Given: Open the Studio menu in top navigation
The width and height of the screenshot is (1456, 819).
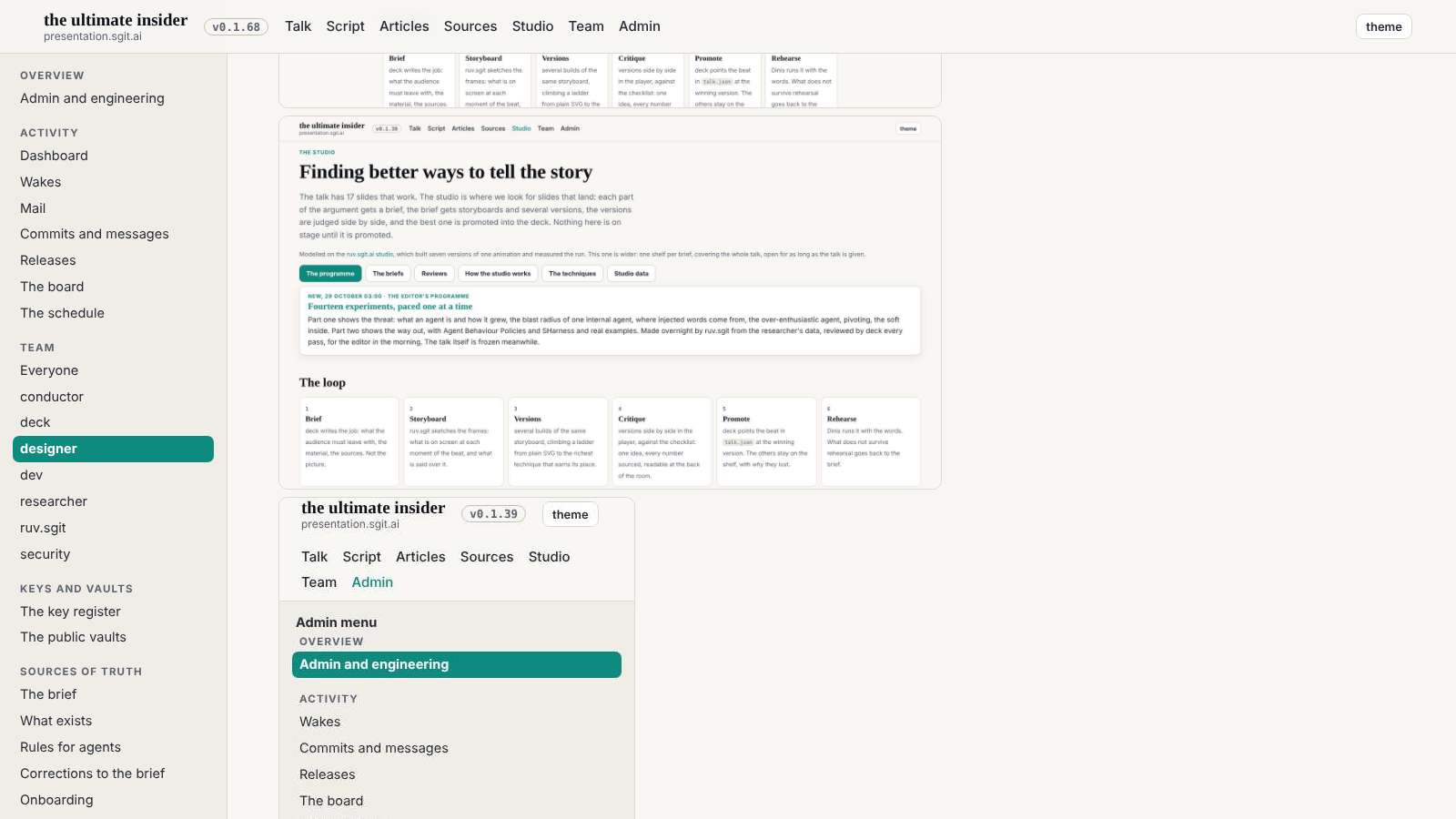Looking at the screenshot, I should tap(532, 26).
